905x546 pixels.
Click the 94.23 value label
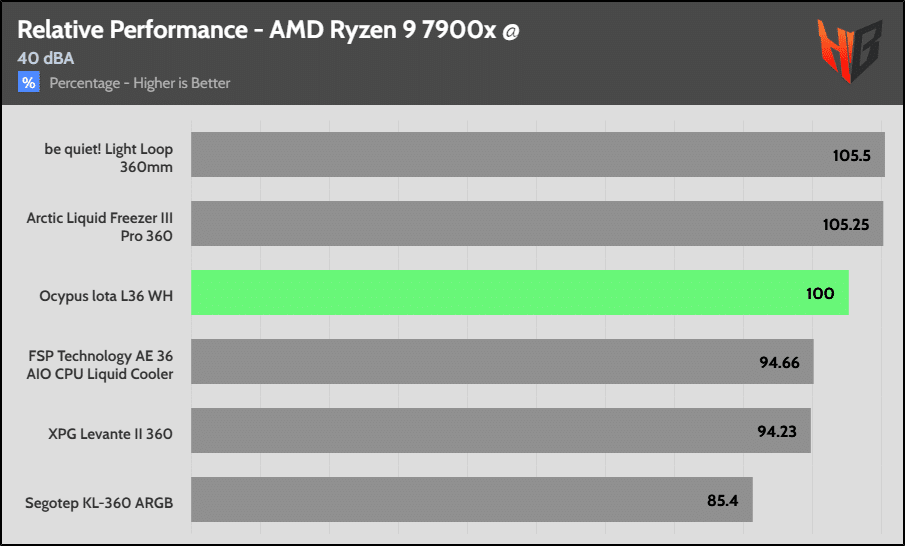(x=777, y=431)
